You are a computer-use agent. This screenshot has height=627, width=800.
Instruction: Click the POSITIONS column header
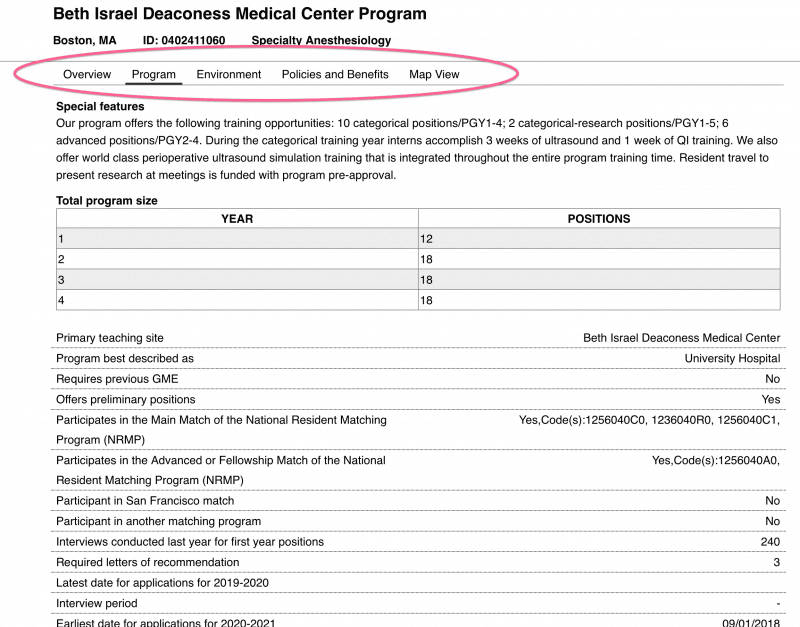(x=599, y=219)
